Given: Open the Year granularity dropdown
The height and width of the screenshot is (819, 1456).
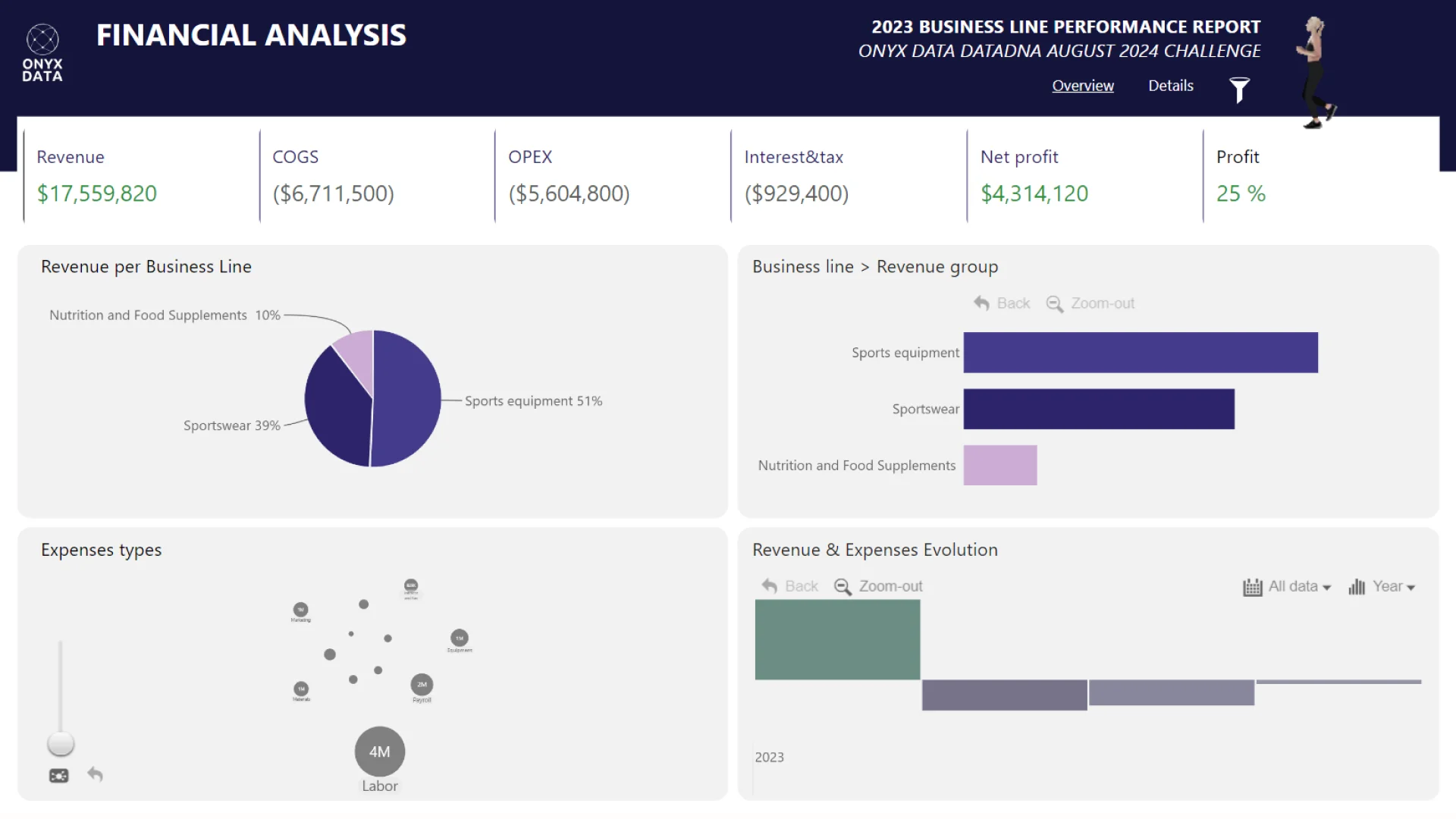Looking at the screenshot, I should tap(1394, 586).
